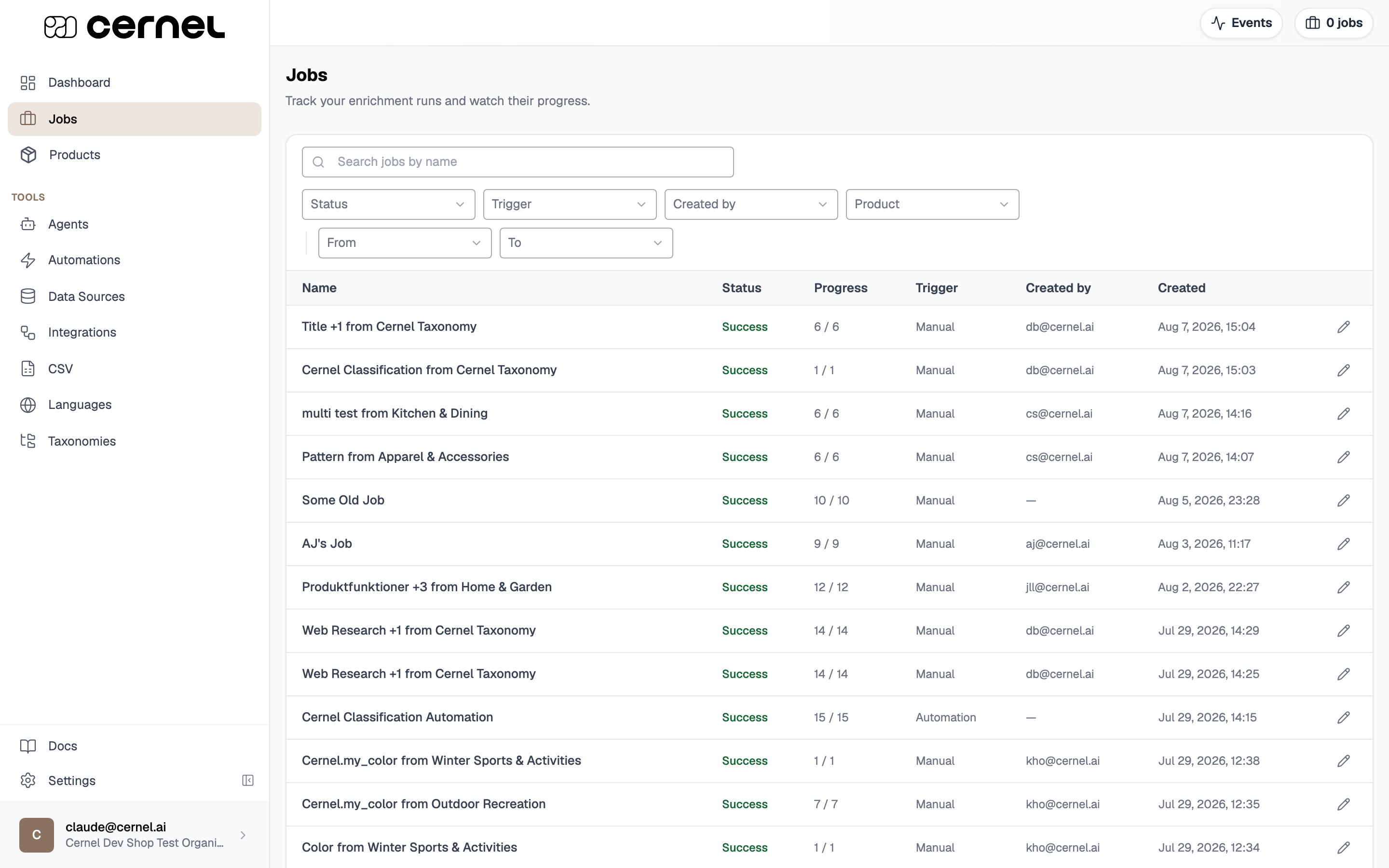Open the Created by filter dropdown
The width and height of the screenshot is (1389, 868).
tap(751, 204)
